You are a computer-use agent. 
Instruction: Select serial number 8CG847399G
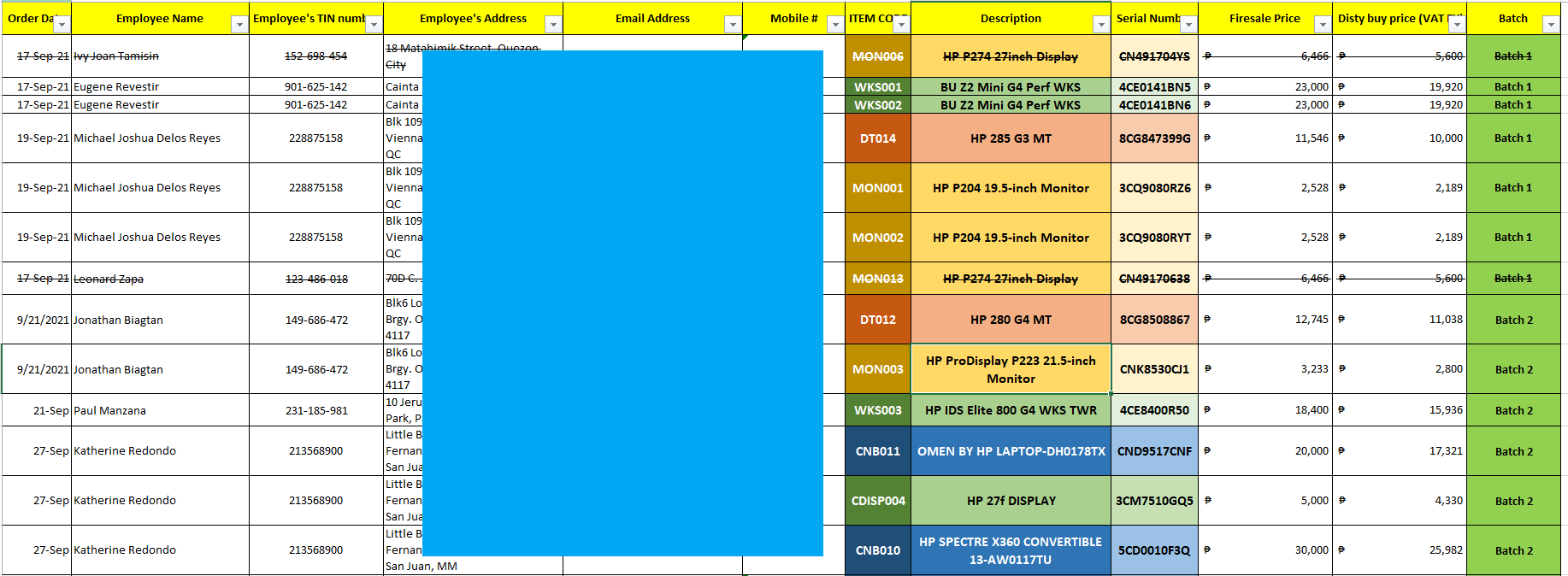(1155, 138)
